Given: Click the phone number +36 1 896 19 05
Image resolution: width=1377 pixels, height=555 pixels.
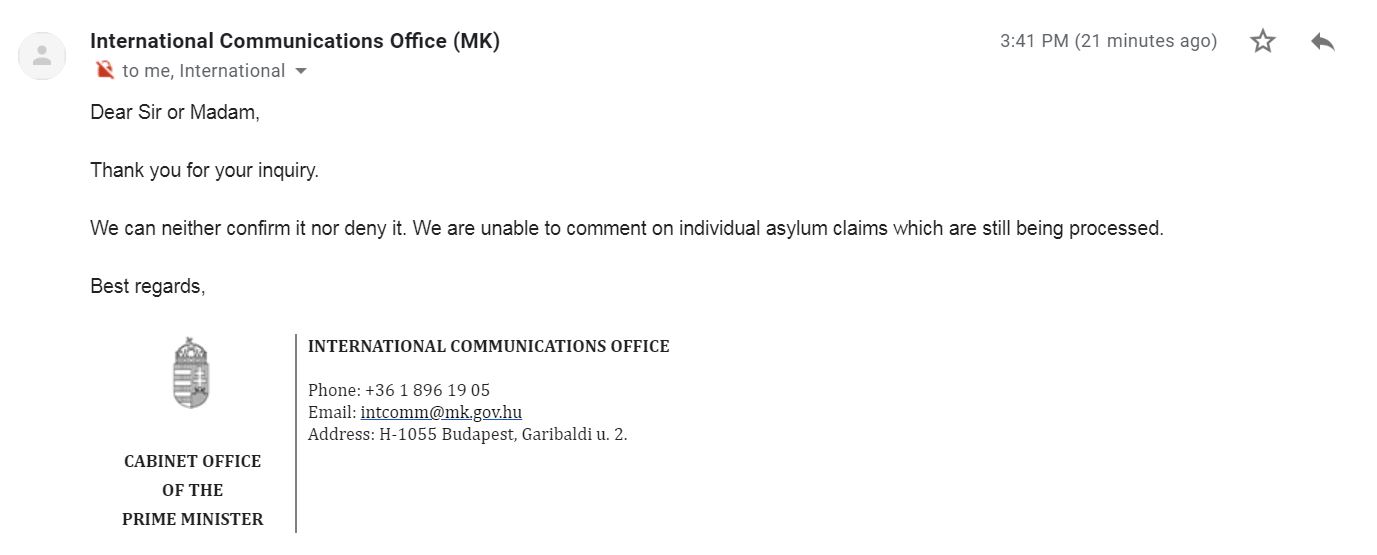Looking at the screenshot, I should pos(427,390).
